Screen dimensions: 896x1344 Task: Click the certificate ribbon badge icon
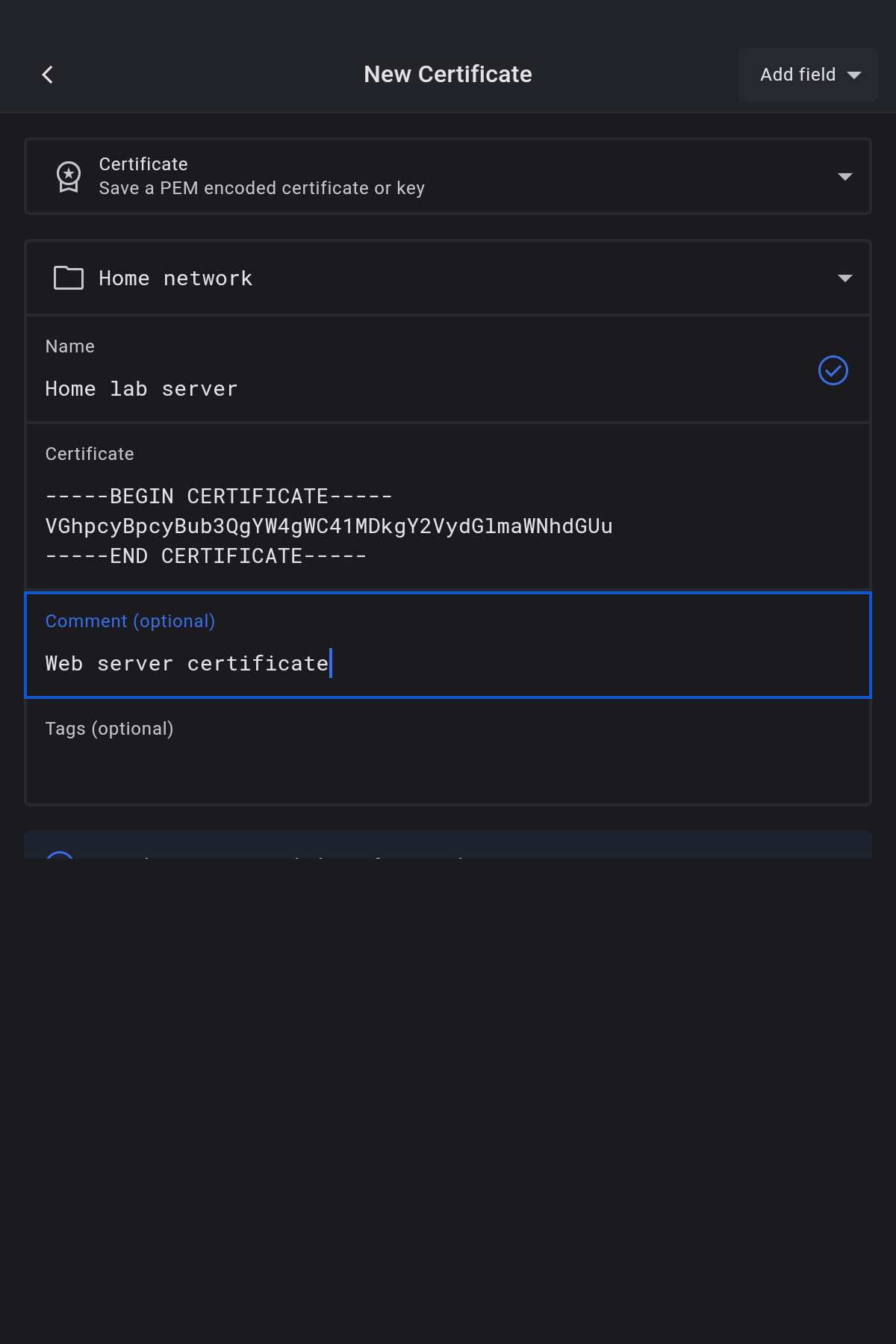tap(69, 177)
